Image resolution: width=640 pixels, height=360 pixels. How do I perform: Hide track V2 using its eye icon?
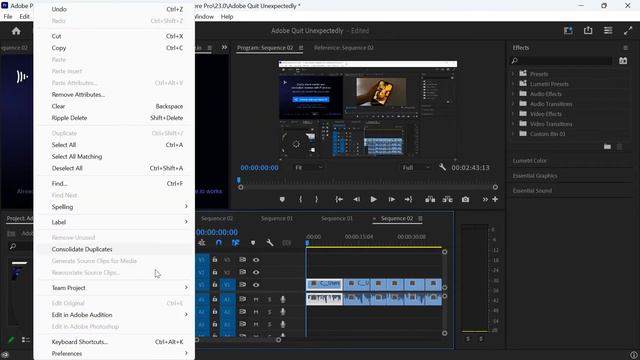[256, 272]
